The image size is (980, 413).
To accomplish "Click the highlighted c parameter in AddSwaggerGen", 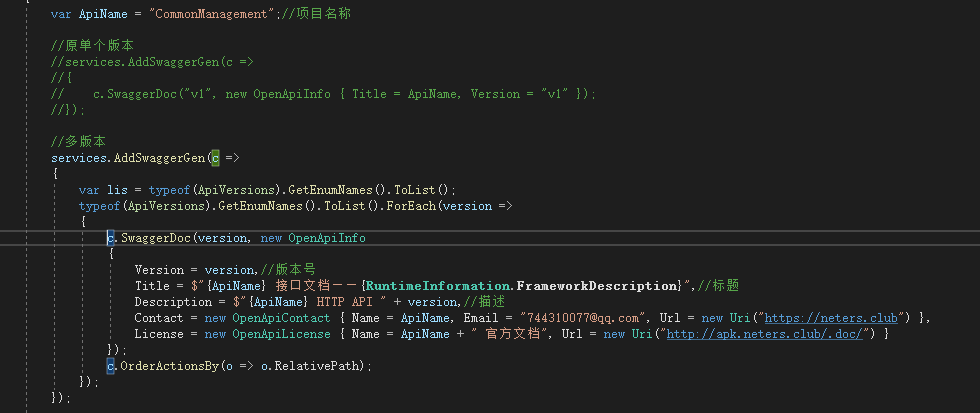I will point(215,158).
